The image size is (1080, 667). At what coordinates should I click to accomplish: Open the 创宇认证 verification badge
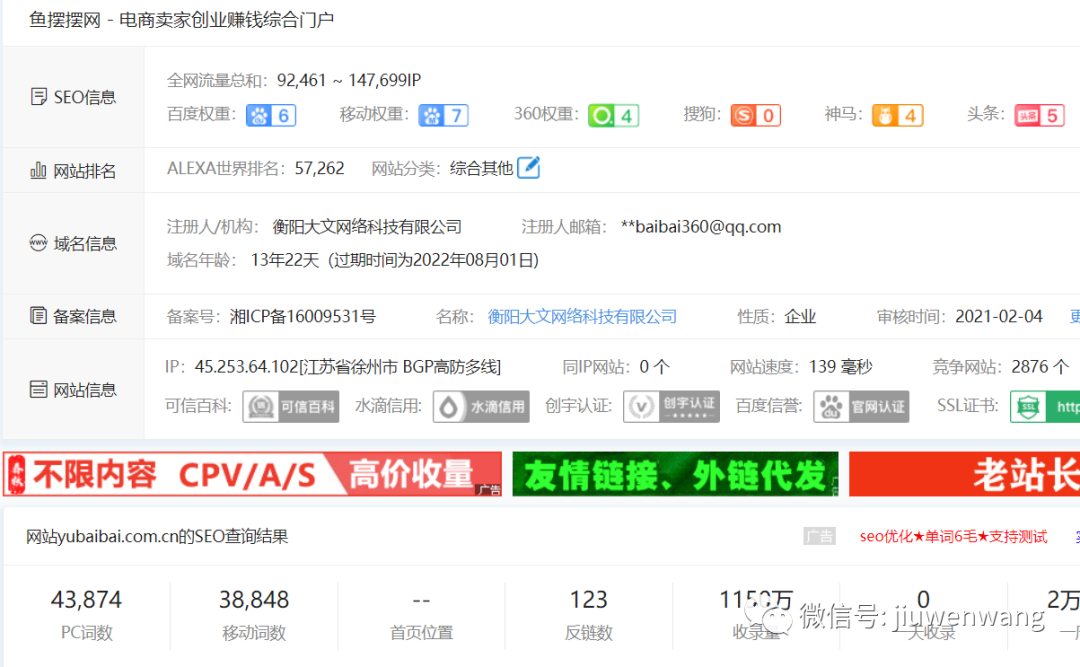pyautogui.click(x=672, y=407)
